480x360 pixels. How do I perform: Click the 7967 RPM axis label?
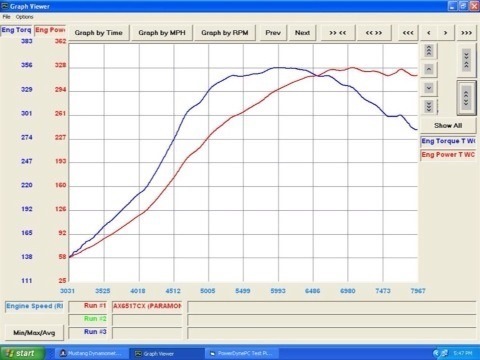coord(418,291)
